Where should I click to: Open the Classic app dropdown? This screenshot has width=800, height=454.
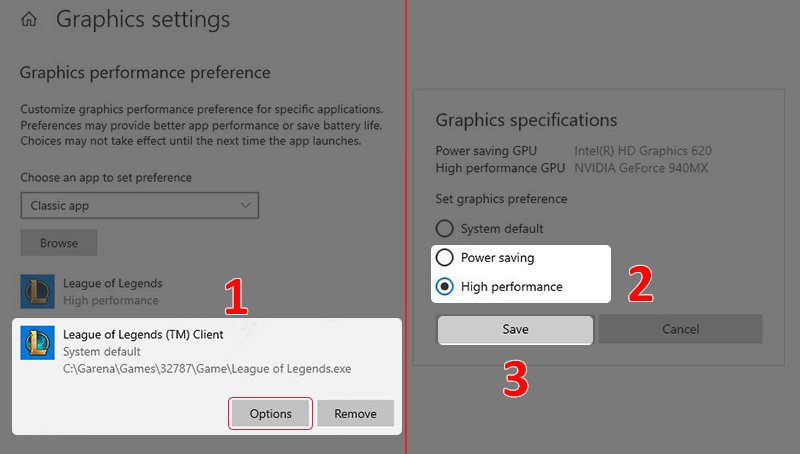pyautogui.click(x=139, y=205)
